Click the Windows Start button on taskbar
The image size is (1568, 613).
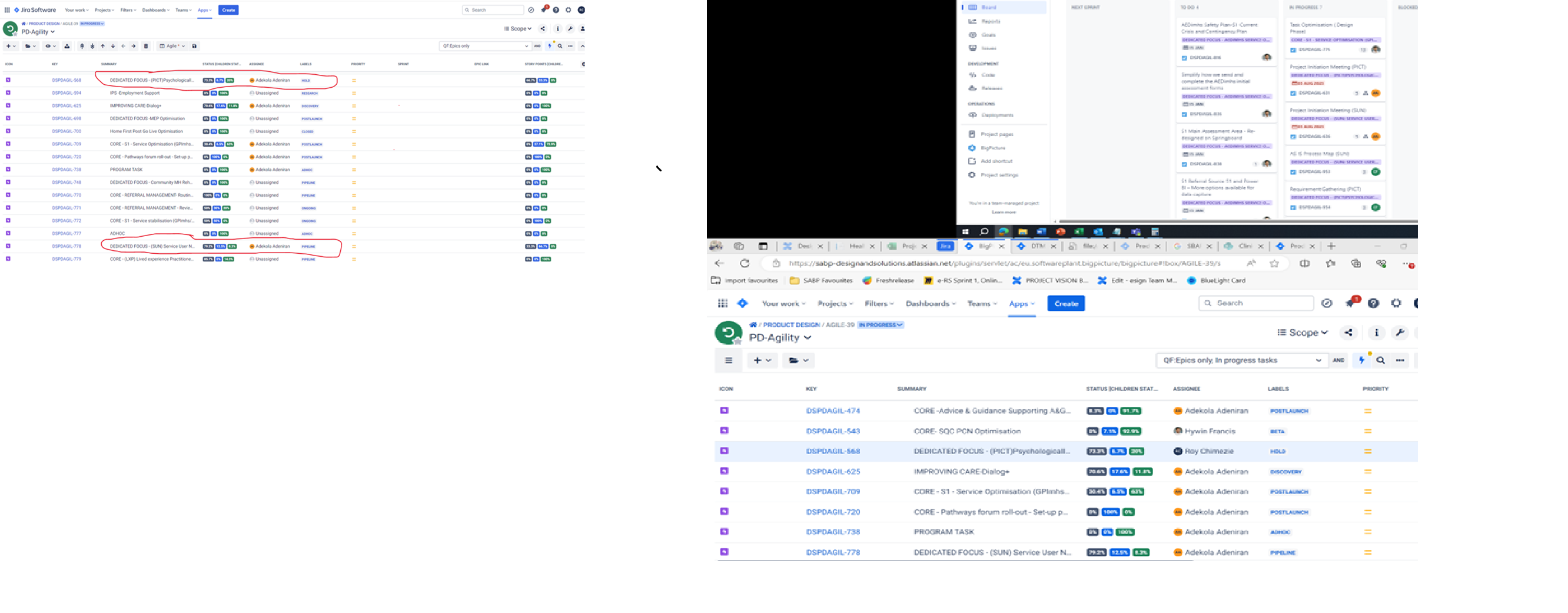tap(965, 232)
